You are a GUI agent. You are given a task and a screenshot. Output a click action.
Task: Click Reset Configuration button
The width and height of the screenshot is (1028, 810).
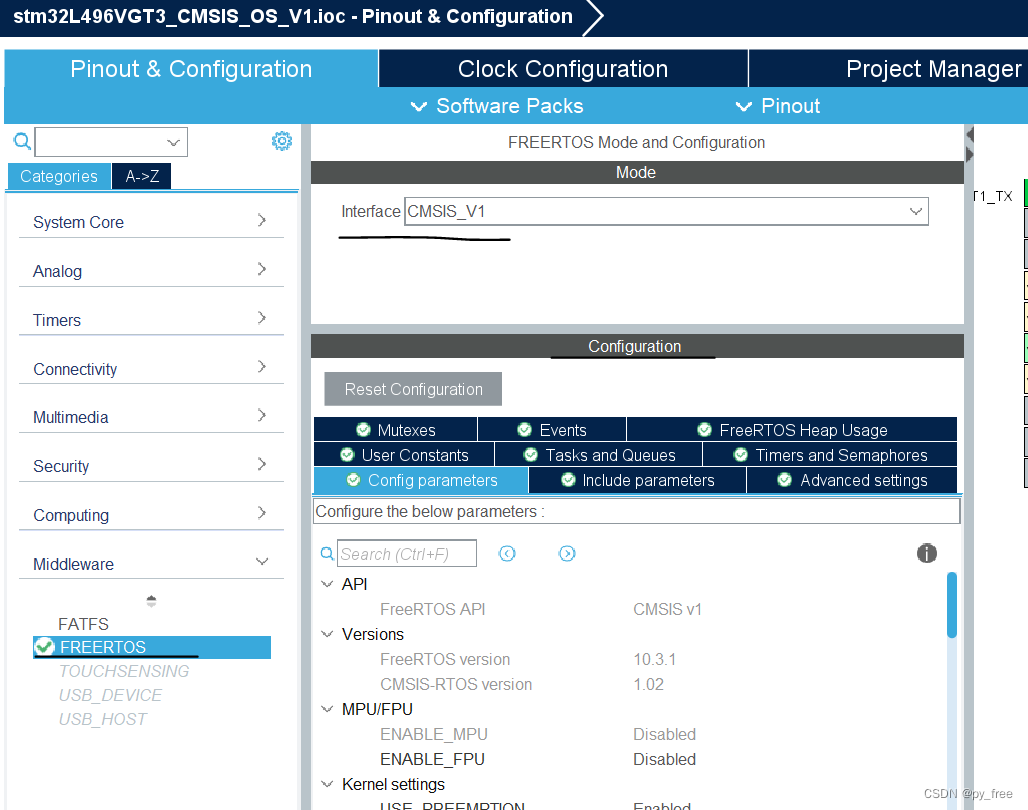pyautogui.click(x=413, y=389)
